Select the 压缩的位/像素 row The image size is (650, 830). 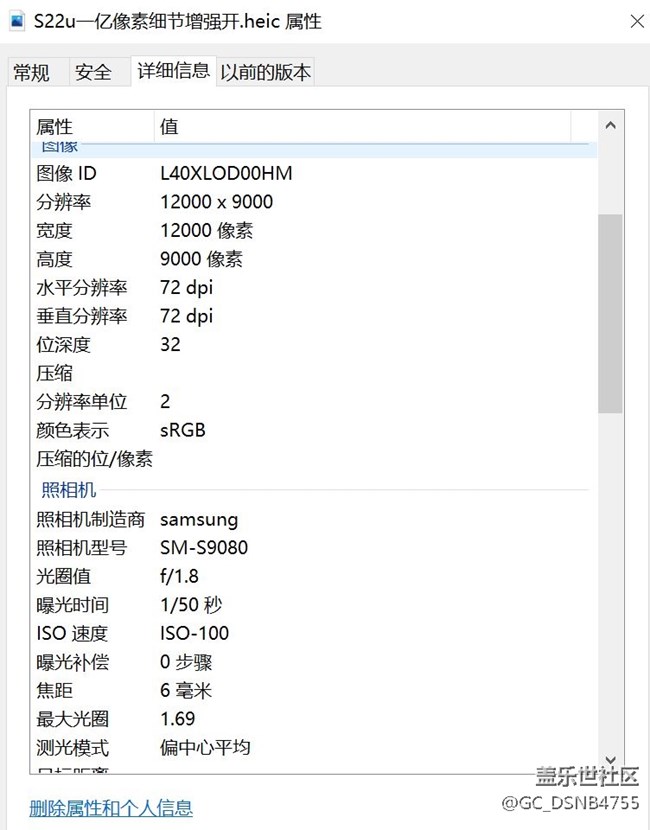point(314,459)
